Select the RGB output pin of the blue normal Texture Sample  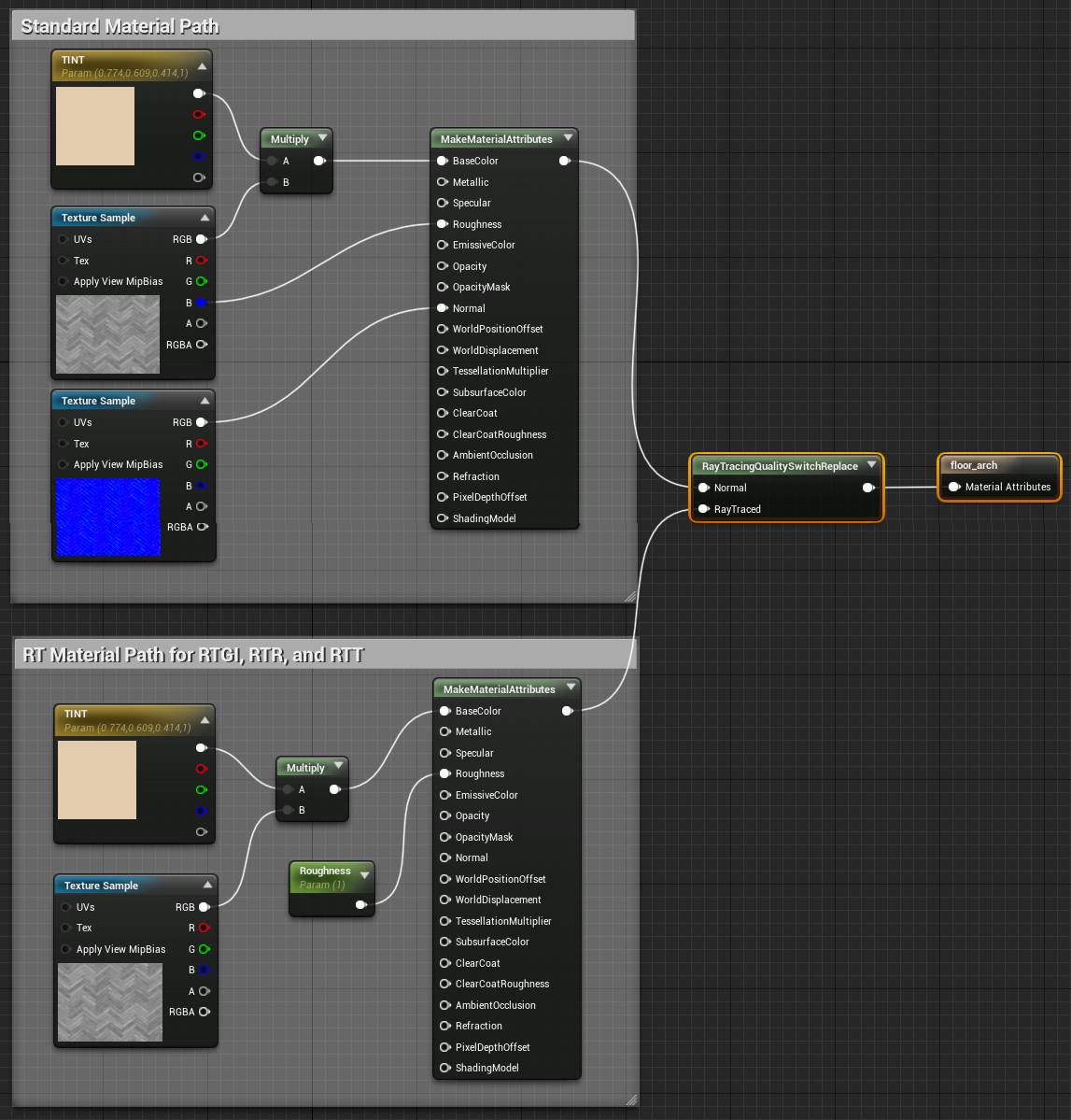pyautogui.click(x=202, y=422)
